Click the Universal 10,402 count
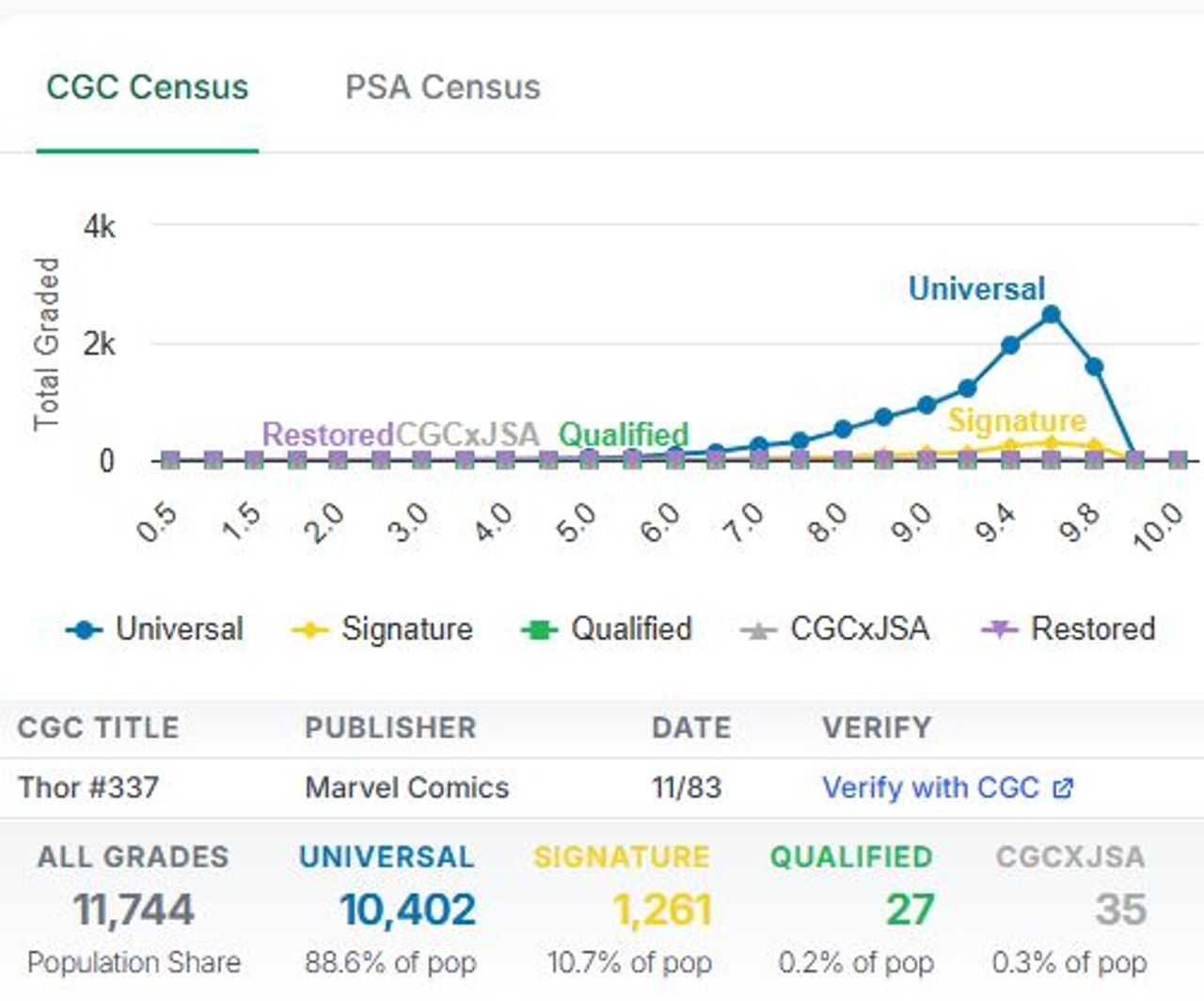1204x1001 pixels. [407, 910]
